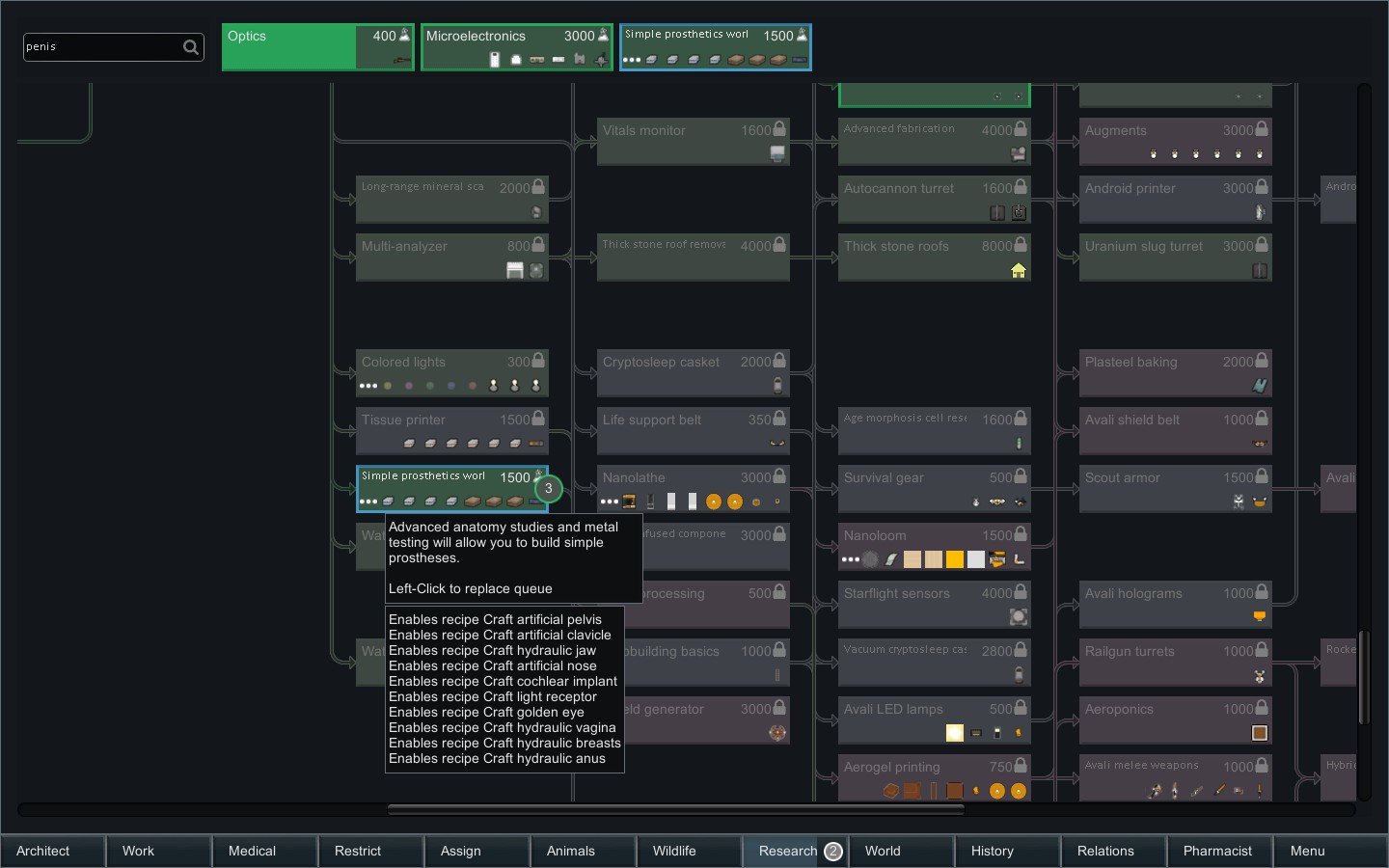Click the magnifier icon beside the search box
Screen dimensions: 1389x868
coord(191,46)
